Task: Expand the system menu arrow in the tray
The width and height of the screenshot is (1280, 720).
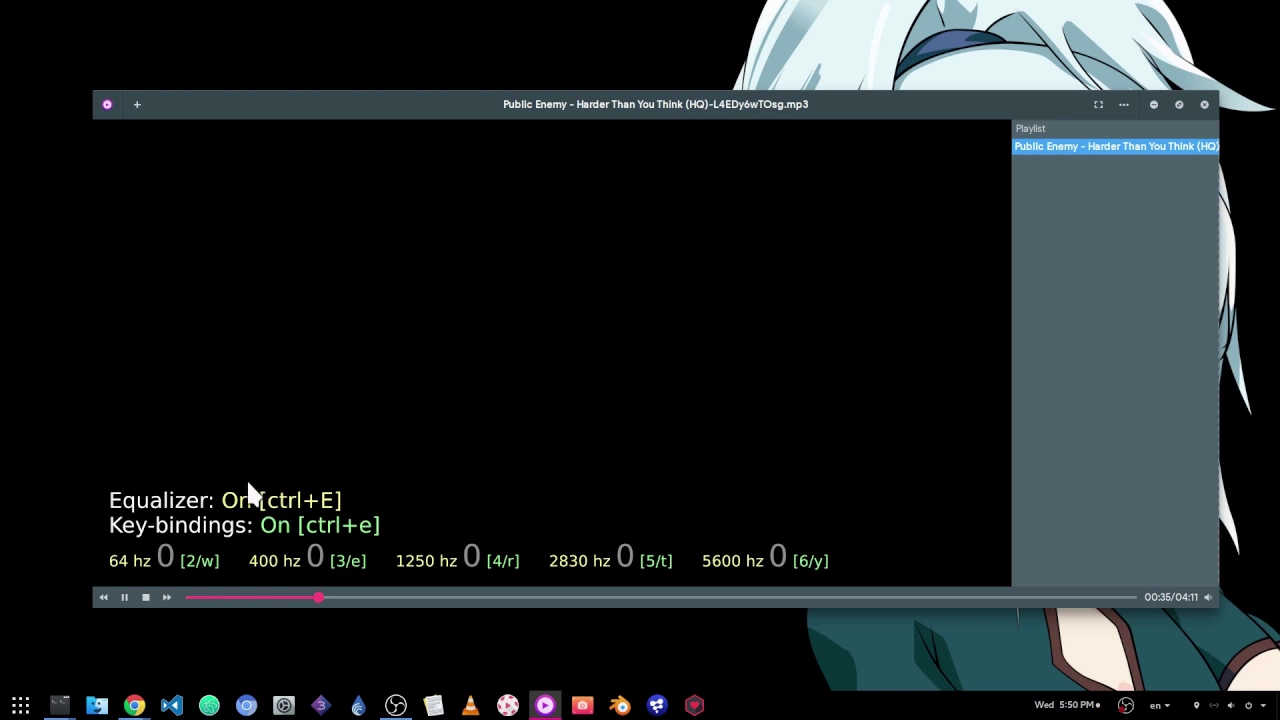Action: coord(1263,705)
